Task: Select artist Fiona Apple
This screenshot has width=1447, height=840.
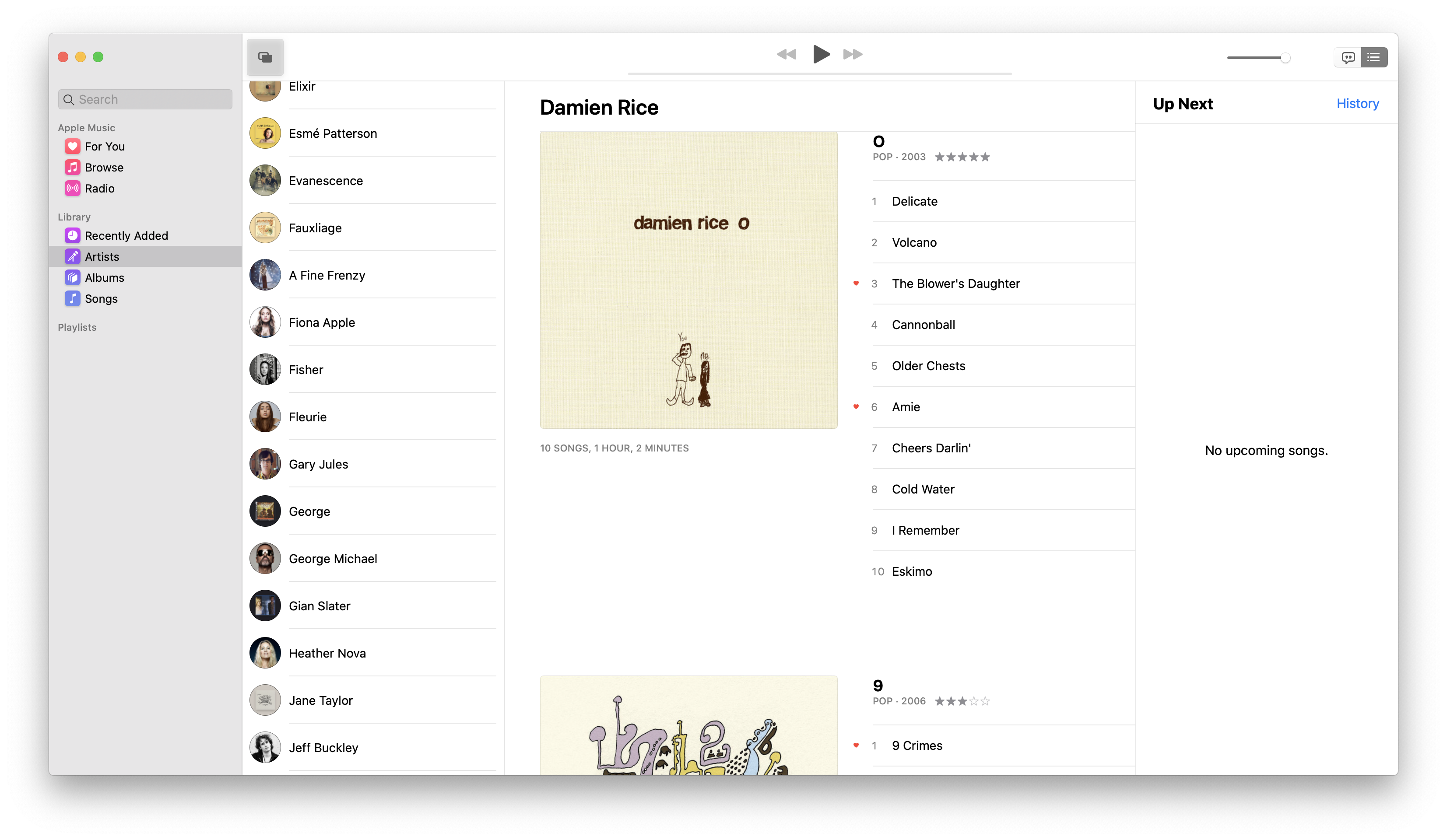Action: pos(372,322)
